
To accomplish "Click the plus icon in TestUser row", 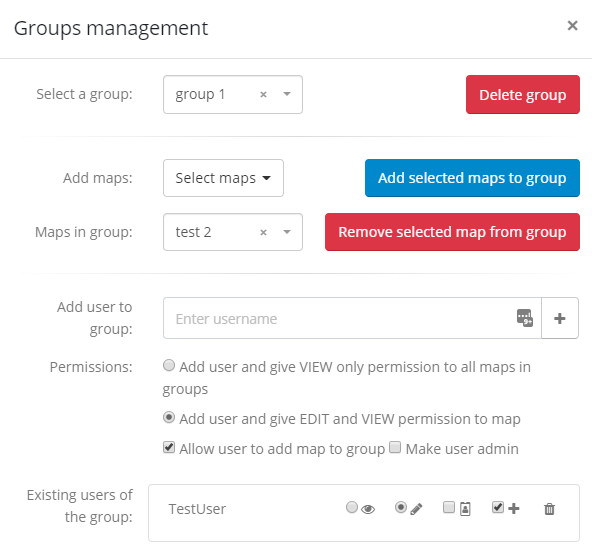I will tap(513, 509).
